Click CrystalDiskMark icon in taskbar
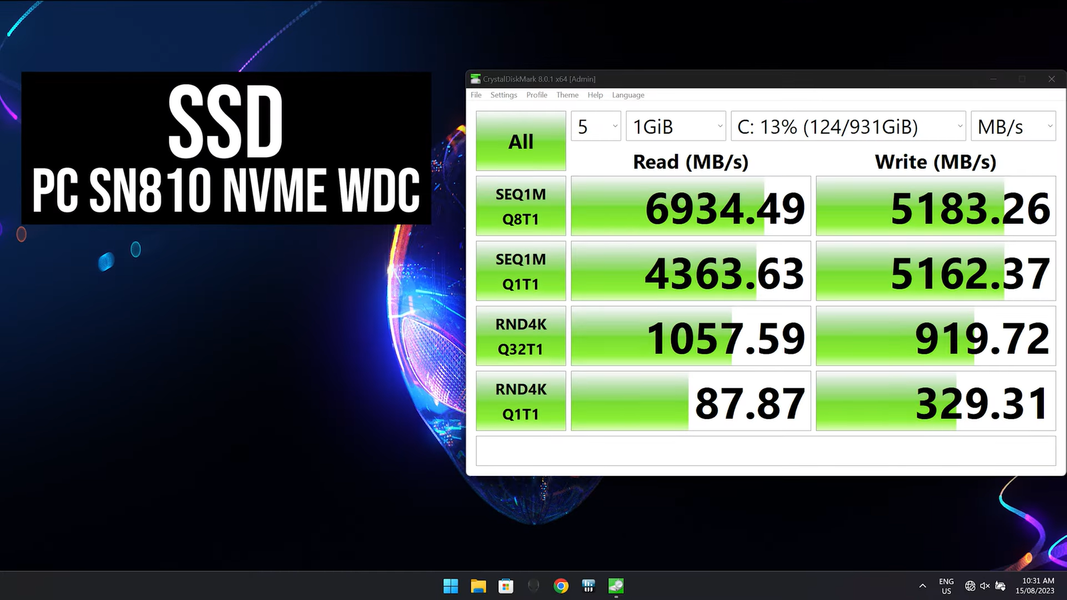The width and height of the screenshot is (1067, 600). pos(616,586)
